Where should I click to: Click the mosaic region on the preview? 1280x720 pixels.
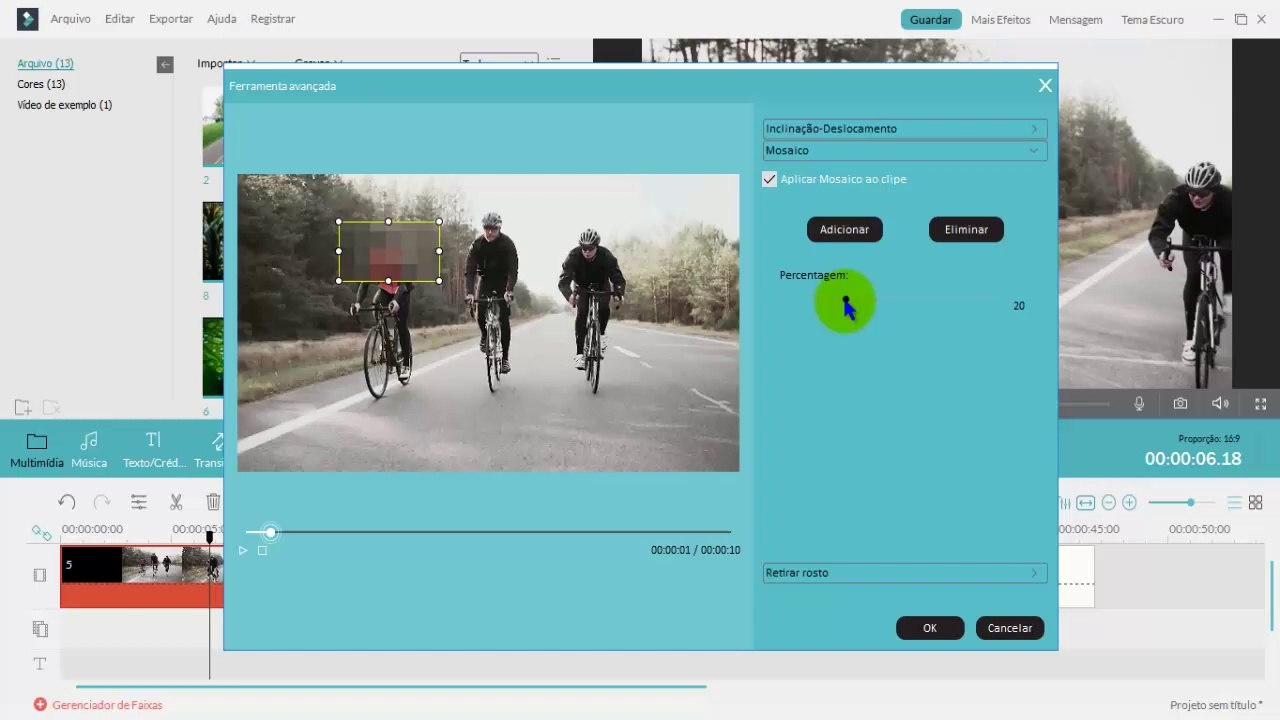click(x=389, y=252)
